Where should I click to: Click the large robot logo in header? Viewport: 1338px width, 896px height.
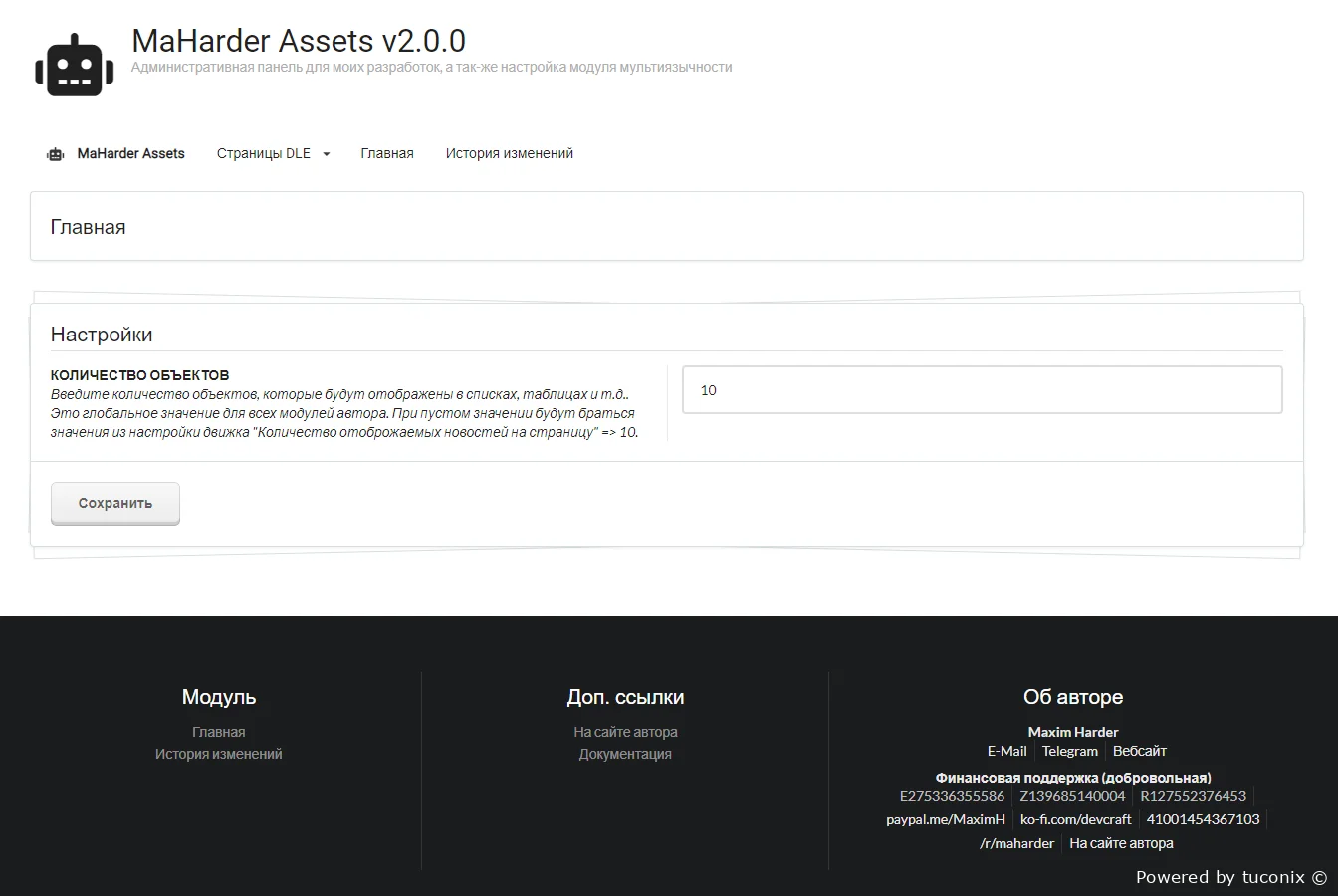(68, 65)
